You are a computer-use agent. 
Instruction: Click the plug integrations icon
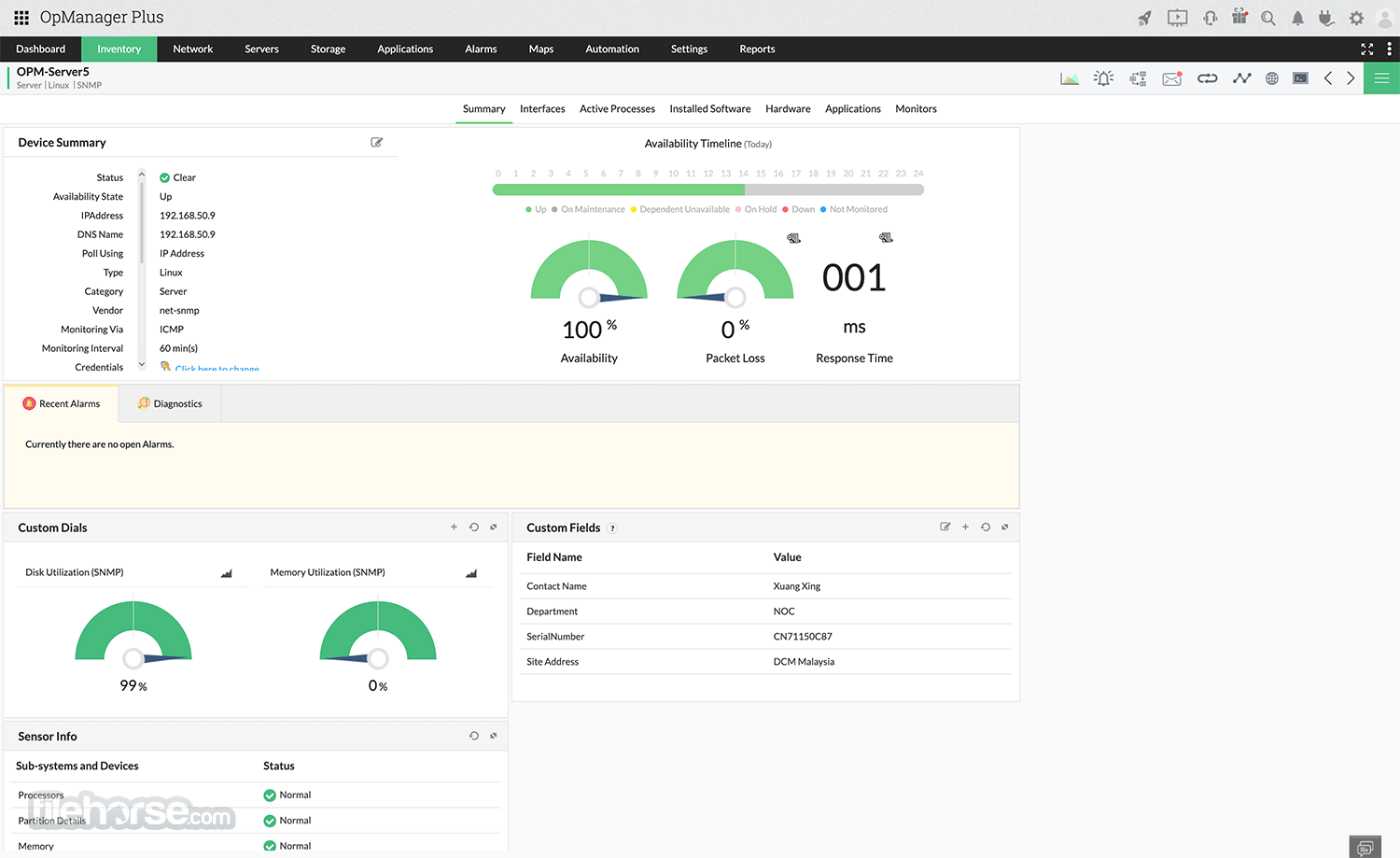tap(1326, 18)
